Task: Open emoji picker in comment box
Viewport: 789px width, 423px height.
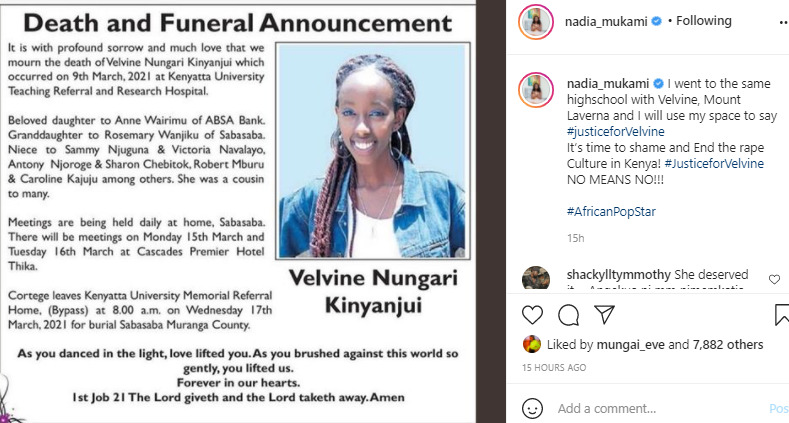Action: click(532, 408)
